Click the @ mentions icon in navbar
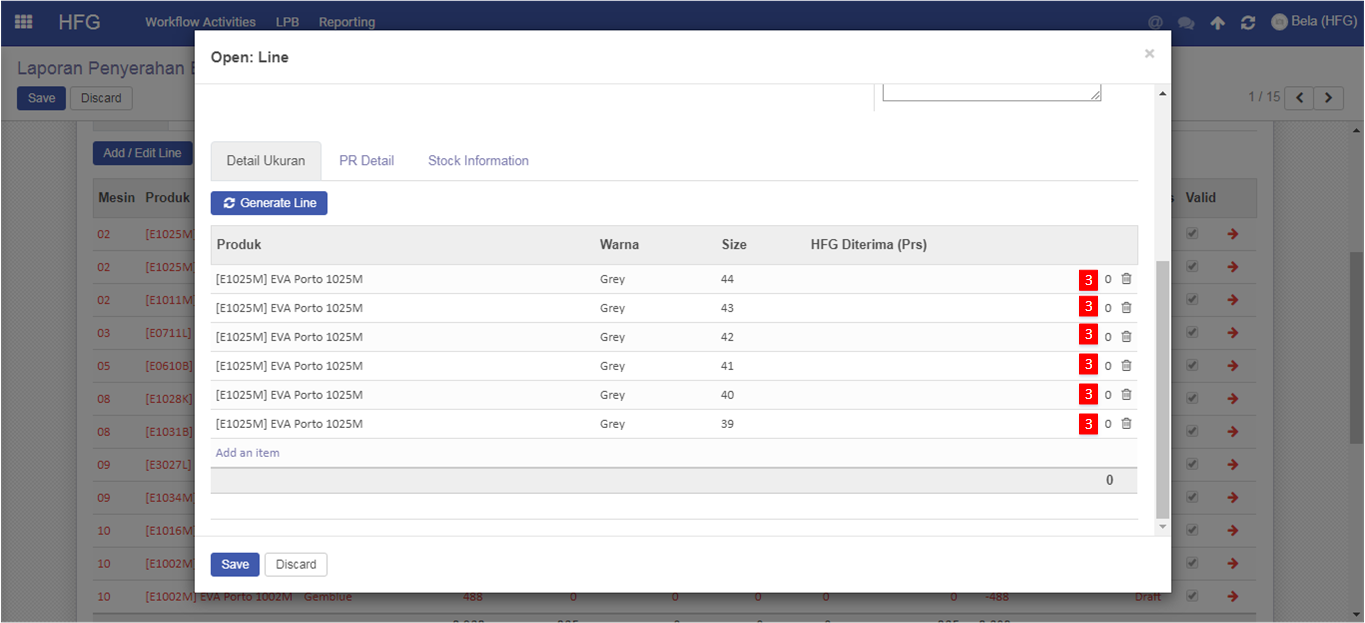 point(1155,22)
